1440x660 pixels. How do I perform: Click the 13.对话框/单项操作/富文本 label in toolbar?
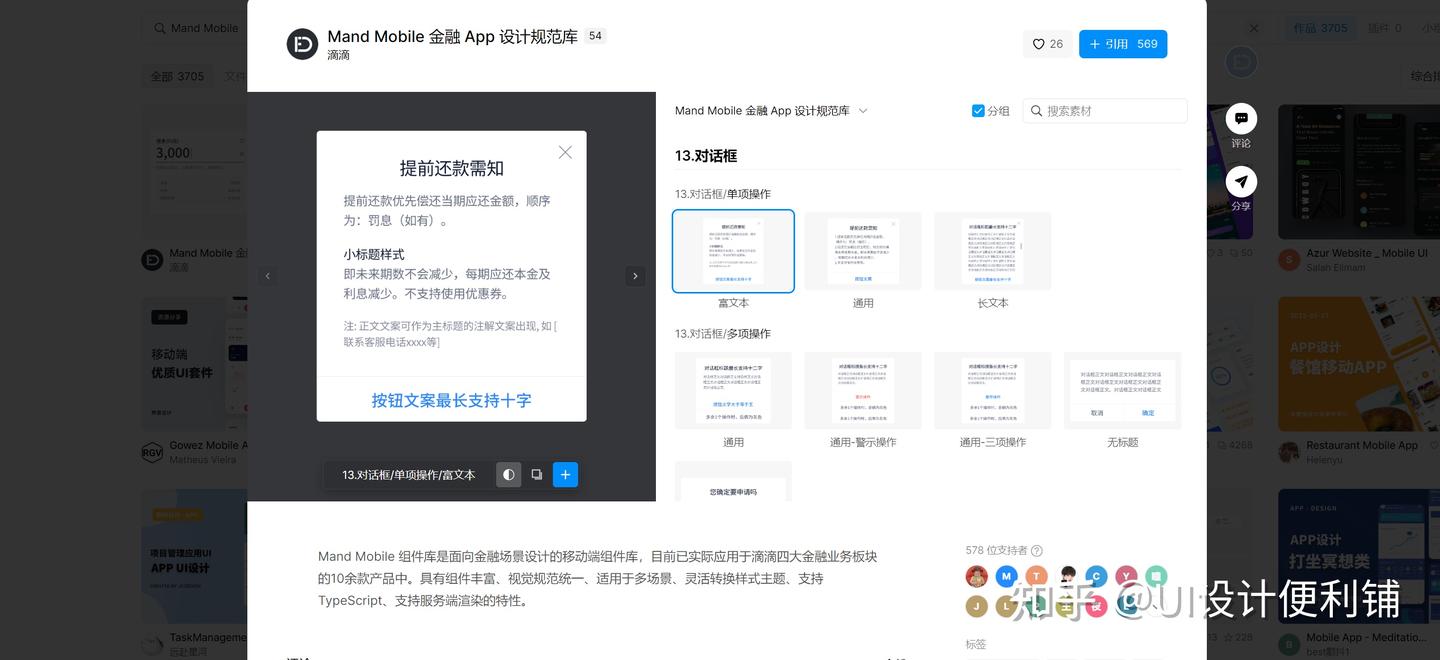[409, 475]
